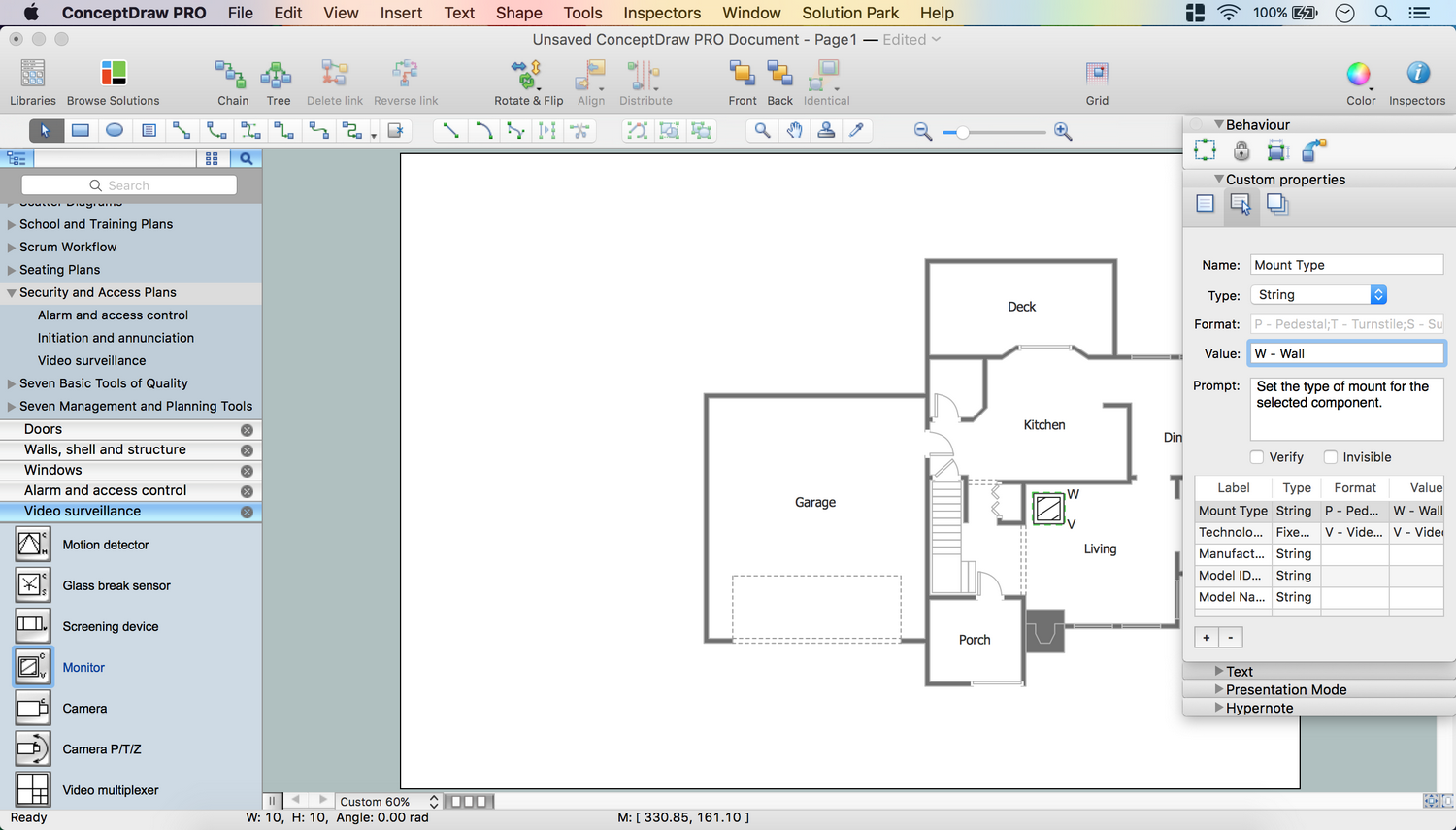1456x830 pixels.
Task: Open the Color picker icon
Action: click(x=1359, y=76)
